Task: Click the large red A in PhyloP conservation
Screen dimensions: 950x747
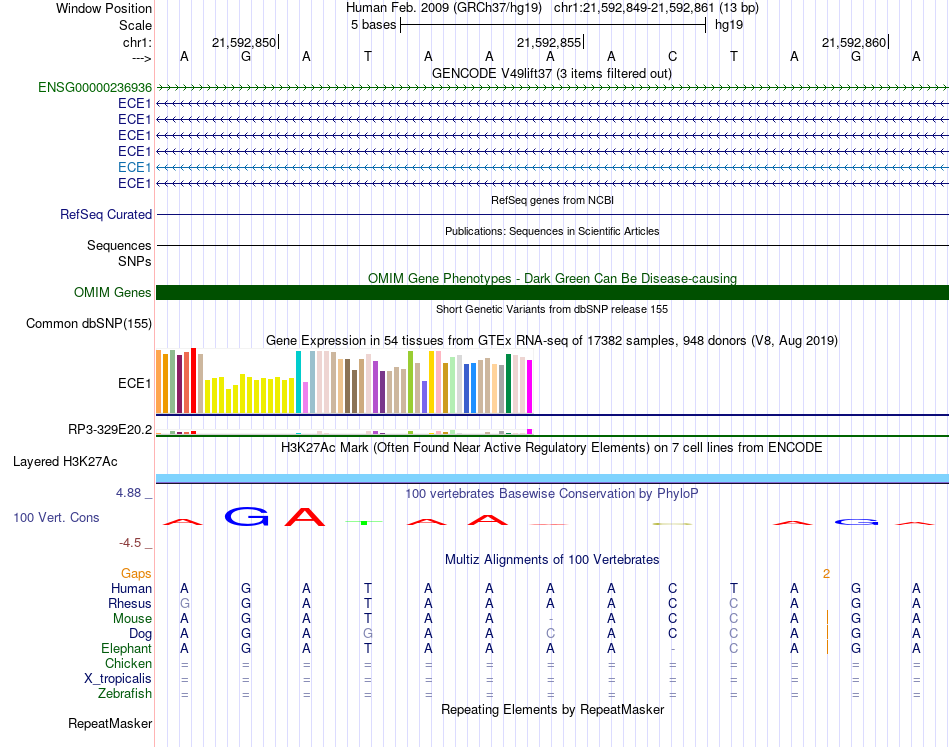Action: tap(305, 517)
